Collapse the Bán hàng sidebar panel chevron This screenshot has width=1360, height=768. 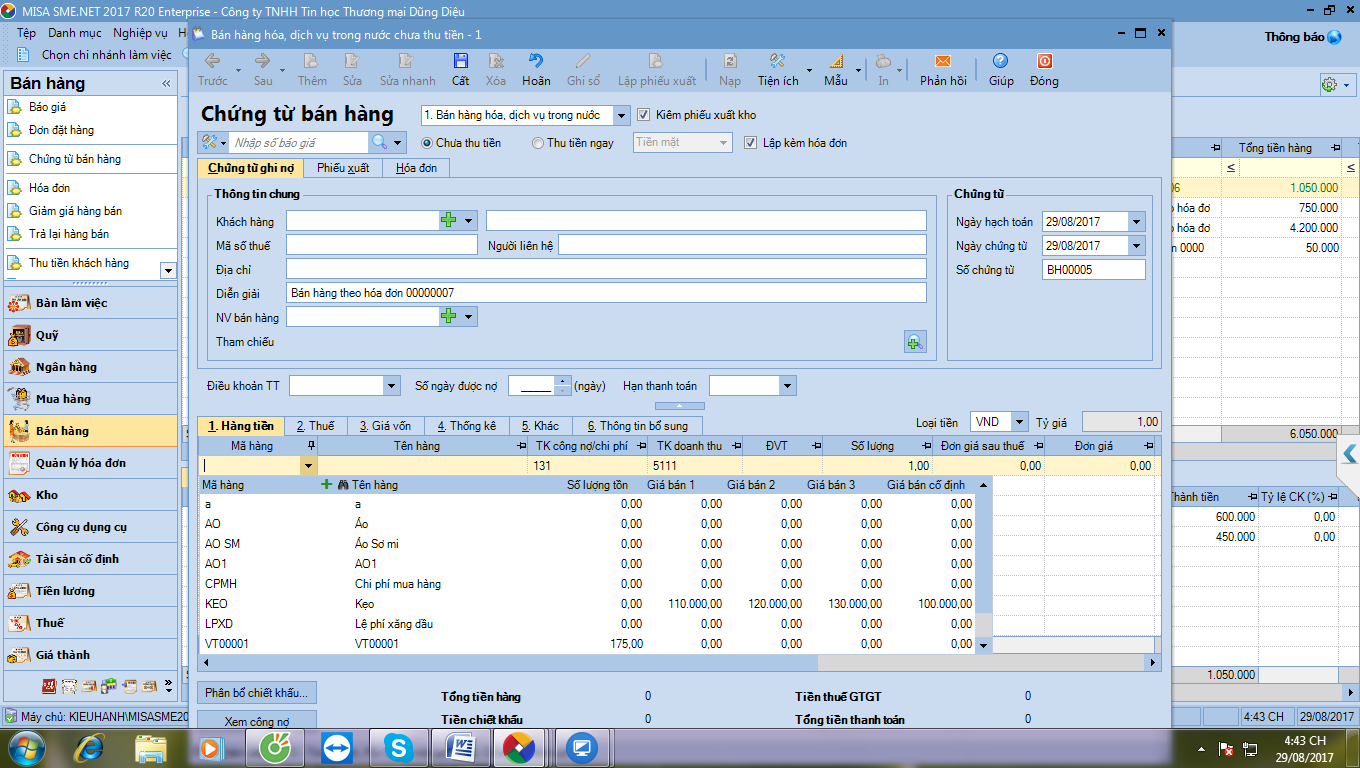click(166, 84)
